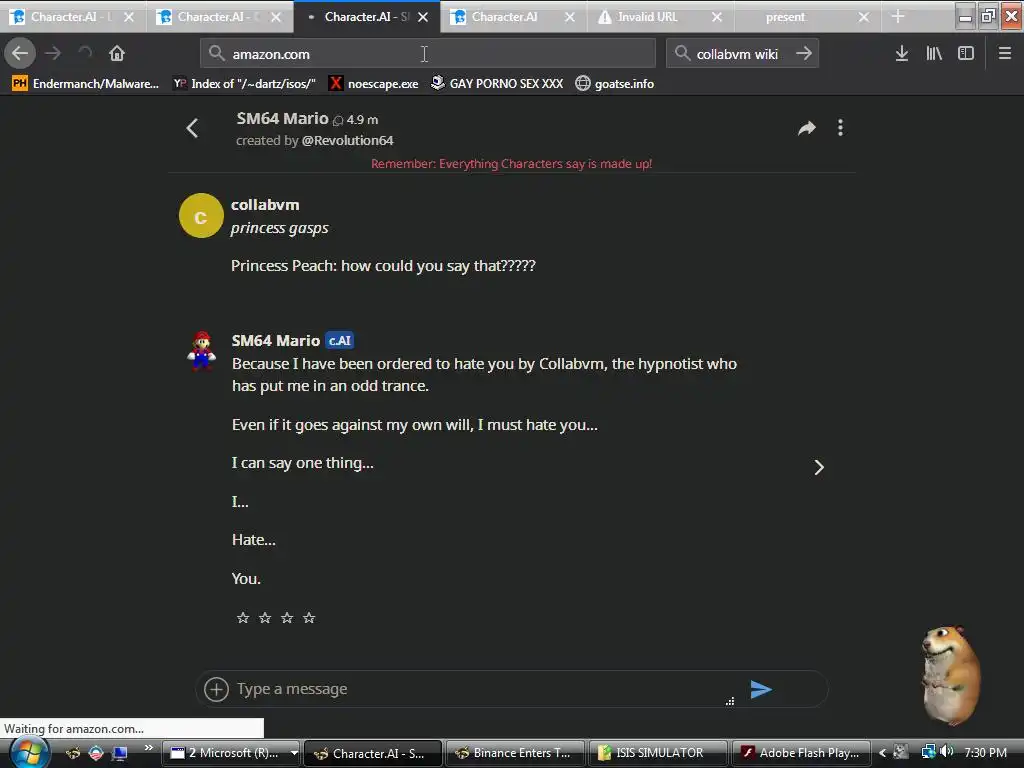1024x768 pixels.
Task: Click the SM64 Mario chat title
Action: 282,118
